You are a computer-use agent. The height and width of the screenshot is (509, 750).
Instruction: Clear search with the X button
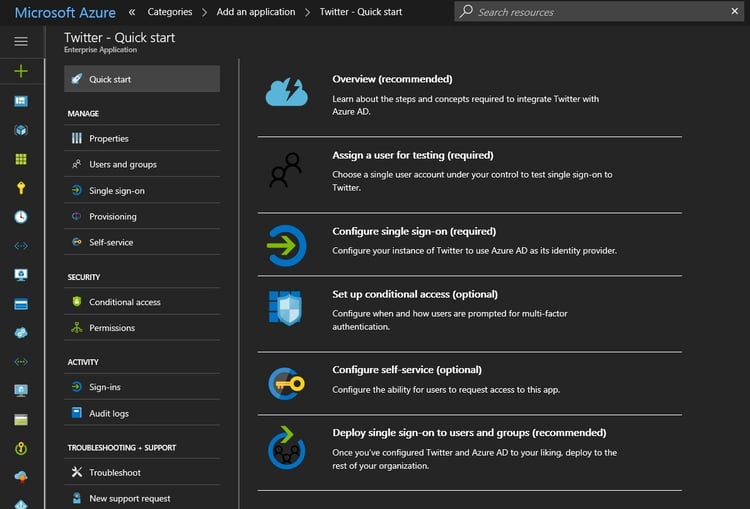(736, 12)
